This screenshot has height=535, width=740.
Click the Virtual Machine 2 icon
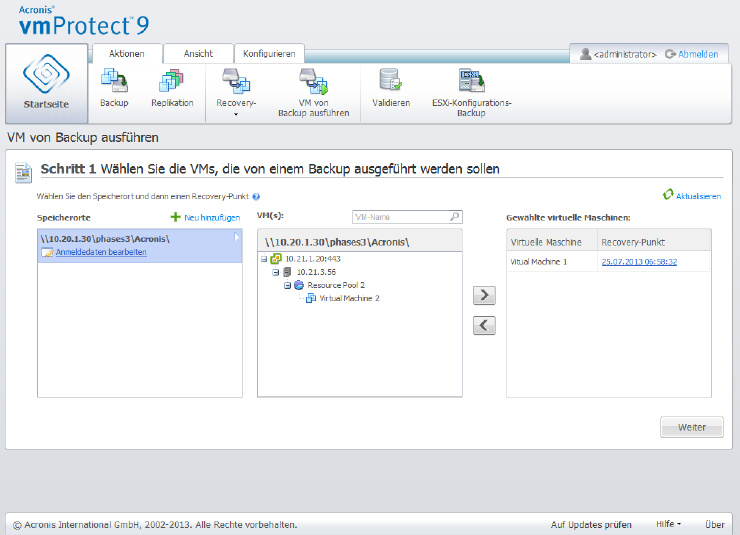coord(311,298)
